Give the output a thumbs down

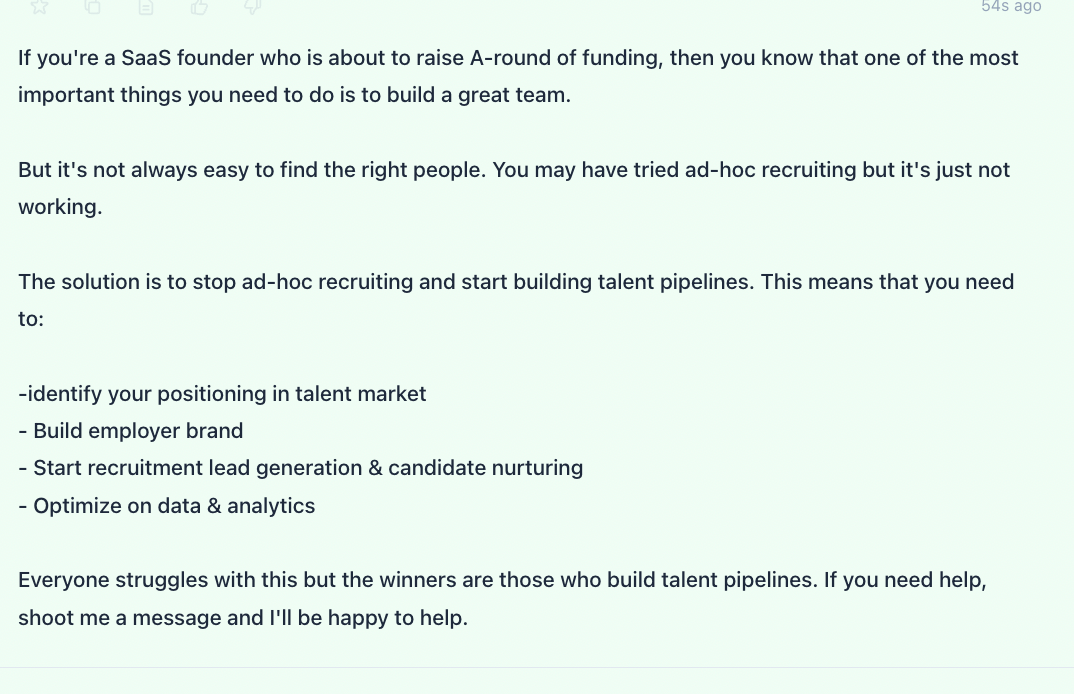pos(253,6)
